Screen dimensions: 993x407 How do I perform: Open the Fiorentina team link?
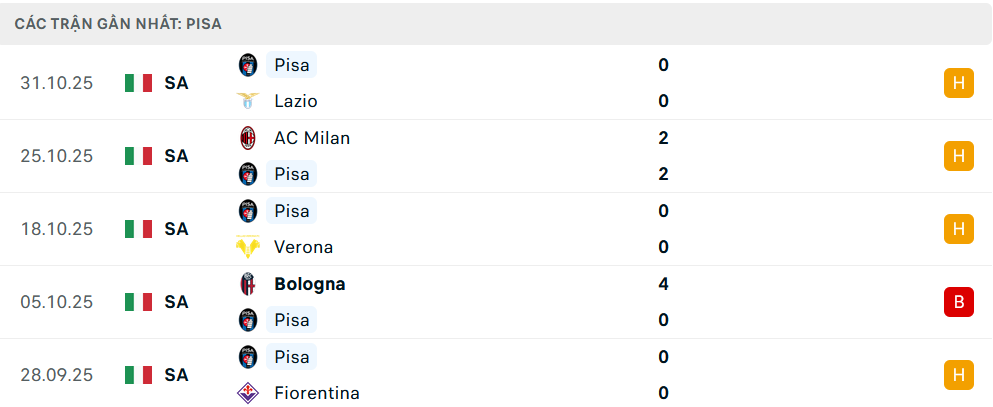point(316,393)
